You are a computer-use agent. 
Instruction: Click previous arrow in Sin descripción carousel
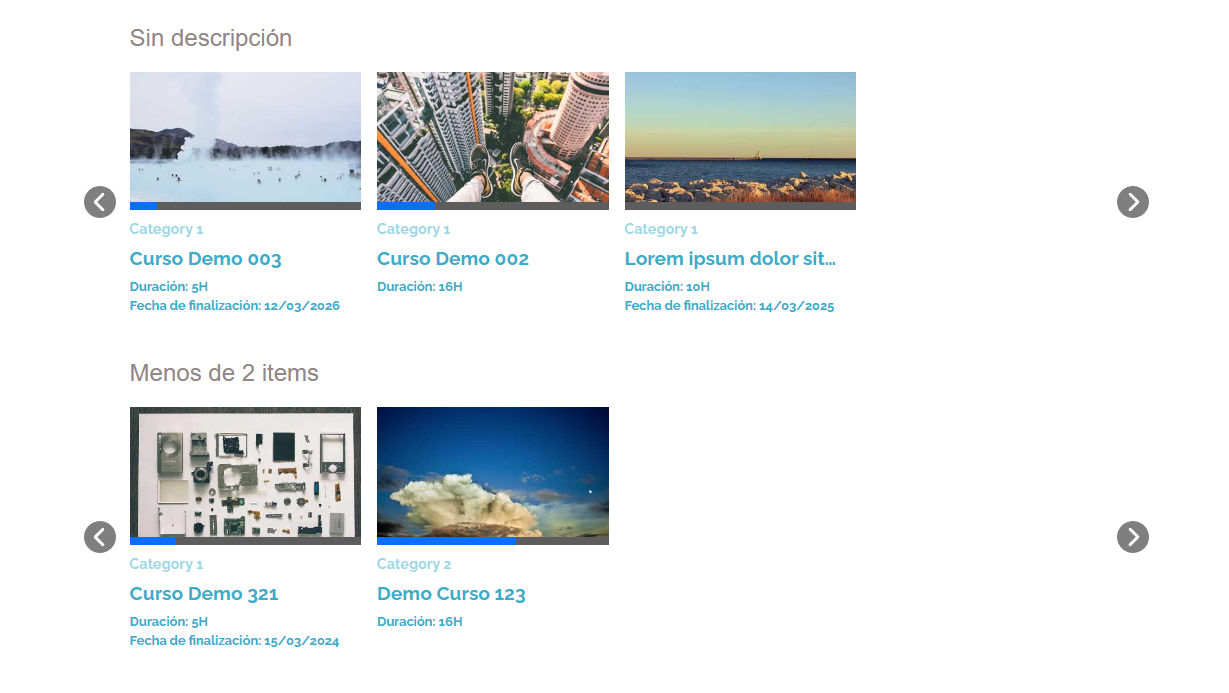pos(100,202)
